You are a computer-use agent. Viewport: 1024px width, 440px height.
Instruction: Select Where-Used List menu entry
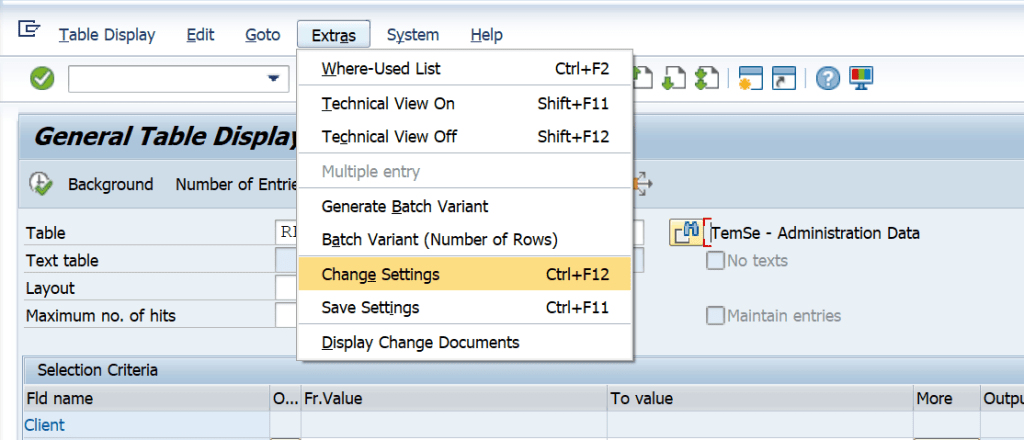click(x=465, y=69)
